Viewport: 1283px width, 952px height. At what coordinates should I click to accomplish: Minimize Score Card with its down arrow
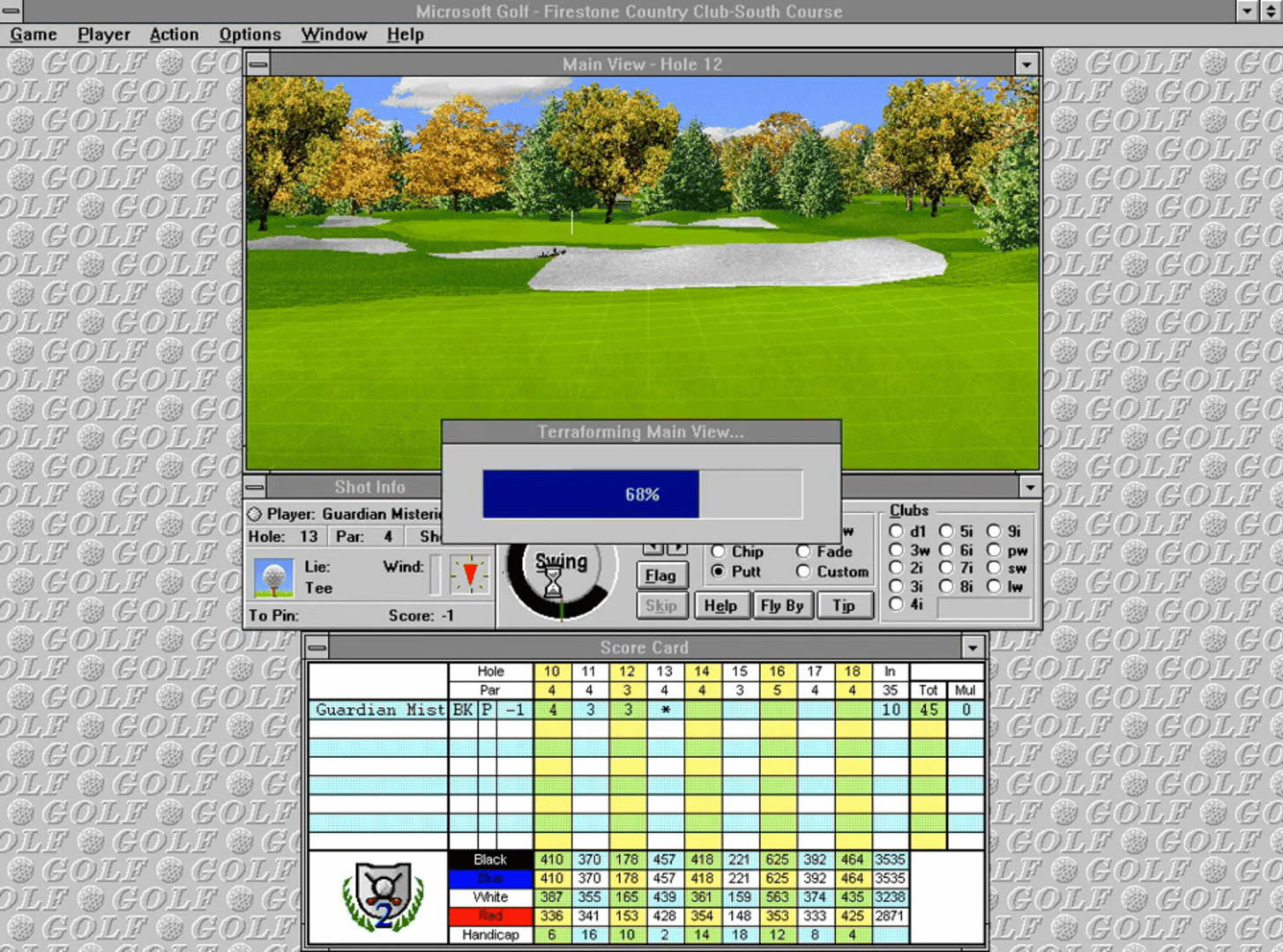point(972,648)
